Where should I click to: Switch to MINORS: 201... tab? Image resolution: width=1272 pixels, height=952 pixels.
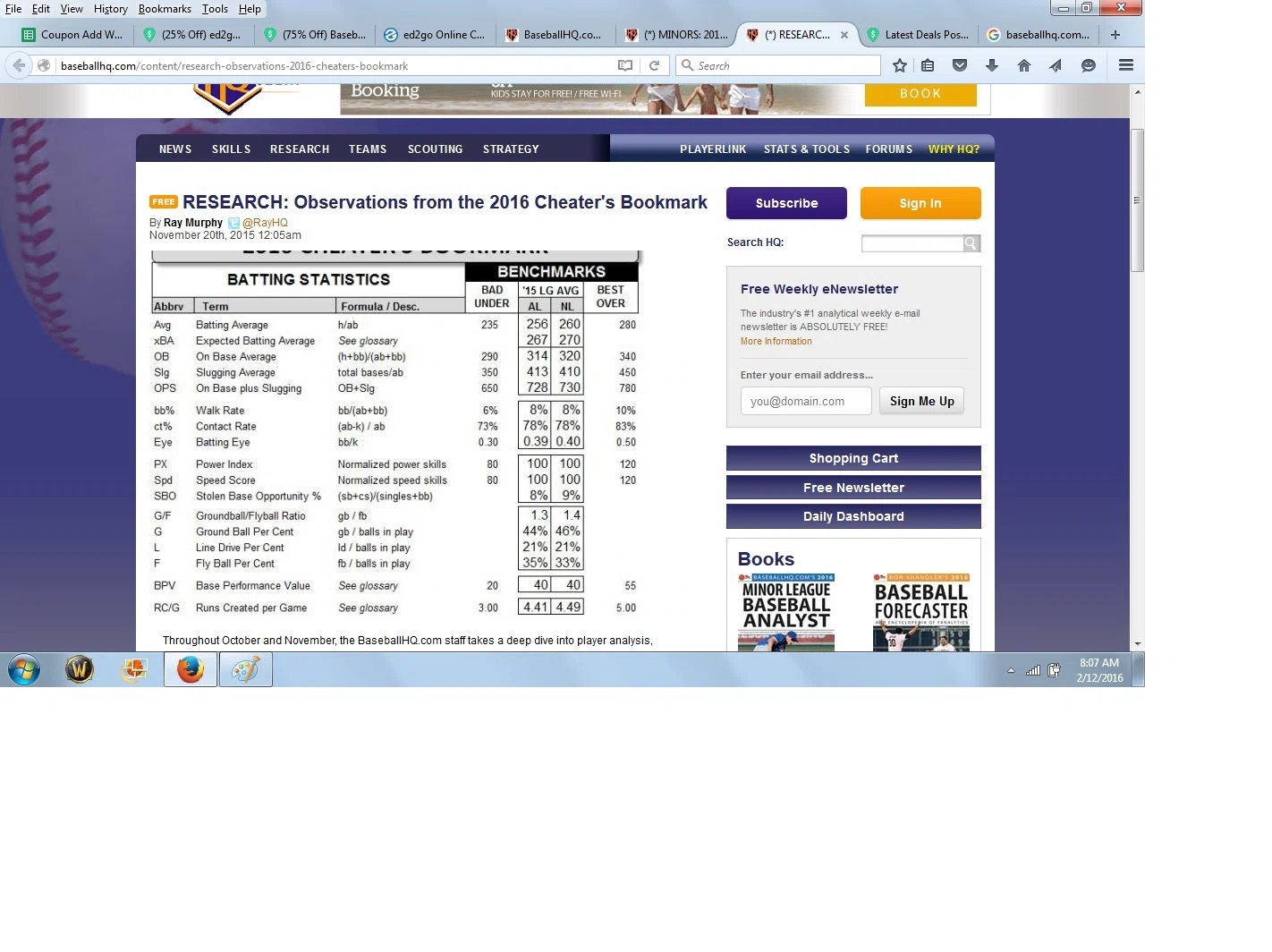pos(676,35)
